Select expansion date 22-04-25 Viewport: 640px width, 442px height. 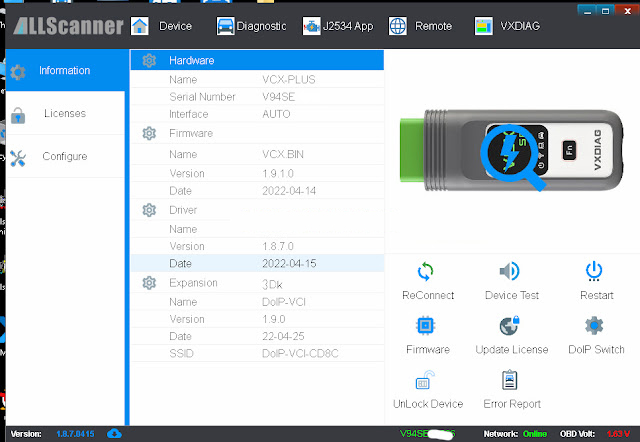tap(283, 336)
